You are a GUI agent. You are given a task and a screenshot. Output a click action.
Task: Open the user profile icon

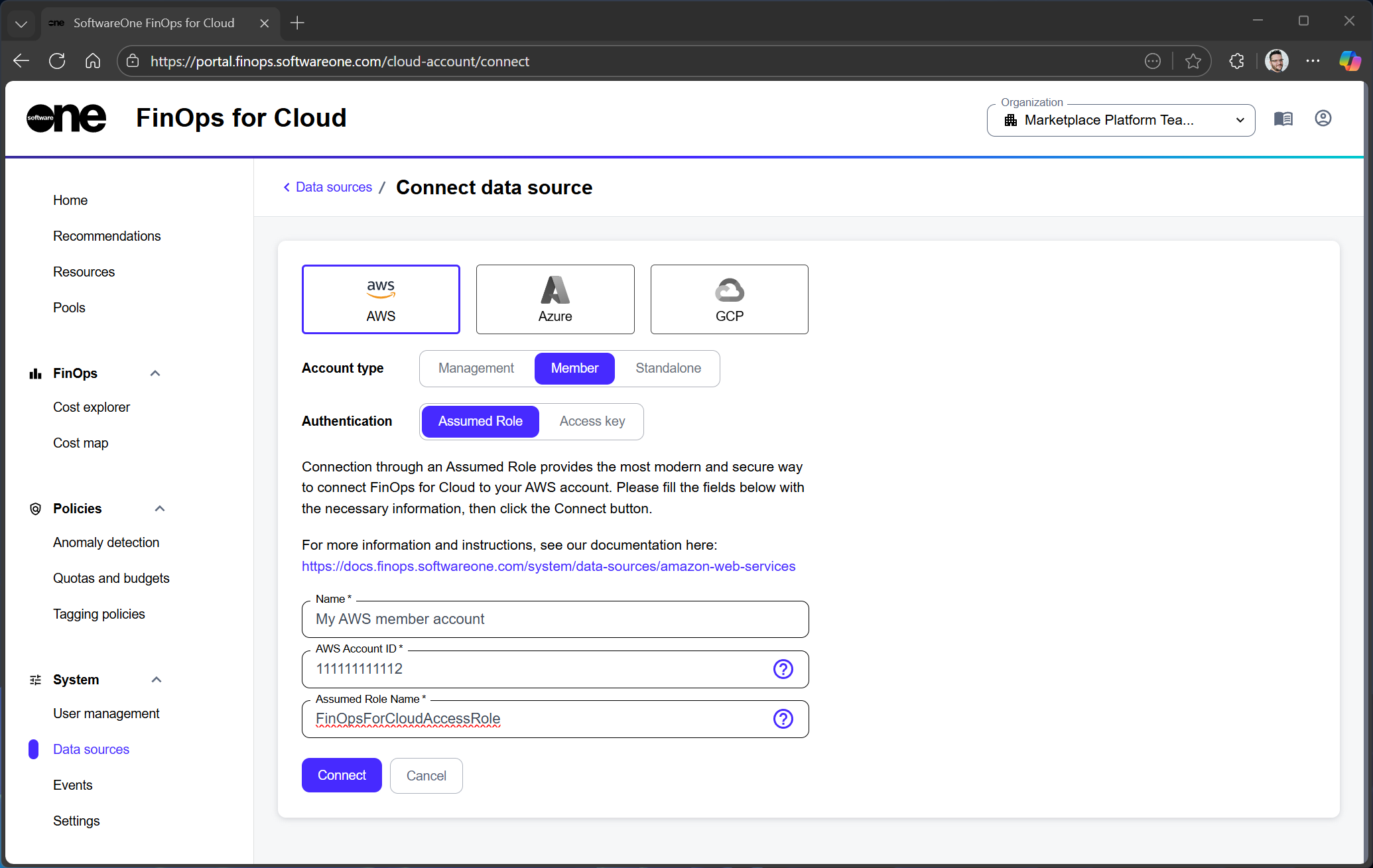point(1323,119)
